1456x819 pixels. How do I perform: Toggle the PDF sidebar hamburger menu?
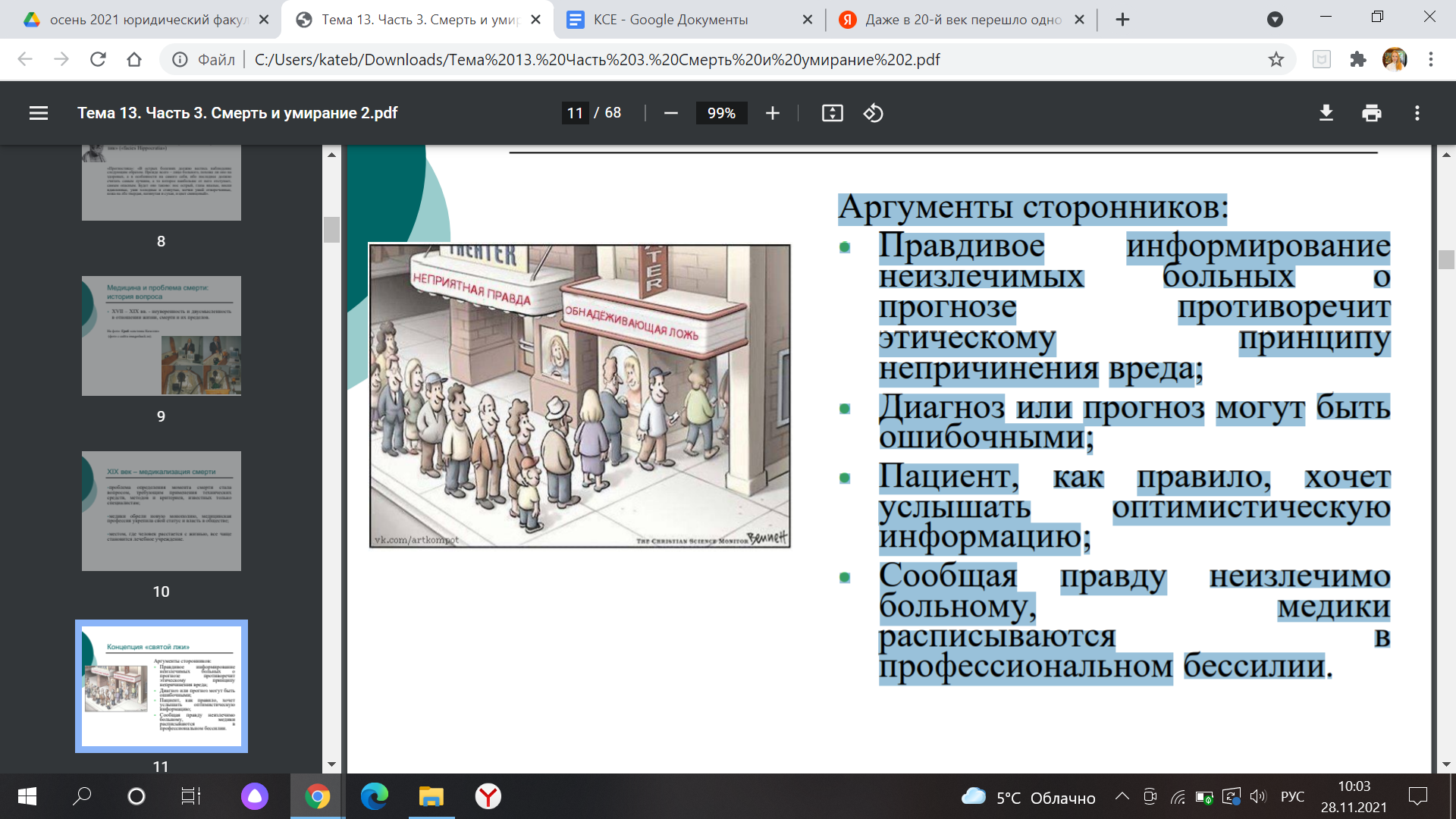coord(39,113)
